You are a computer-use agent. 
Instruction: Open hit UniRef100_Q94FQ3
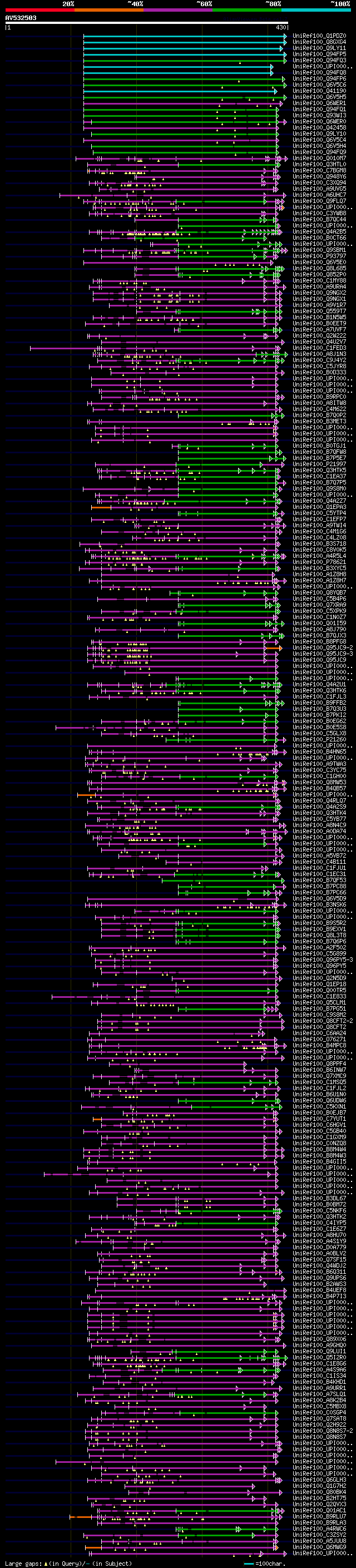[x=319, y=60]
